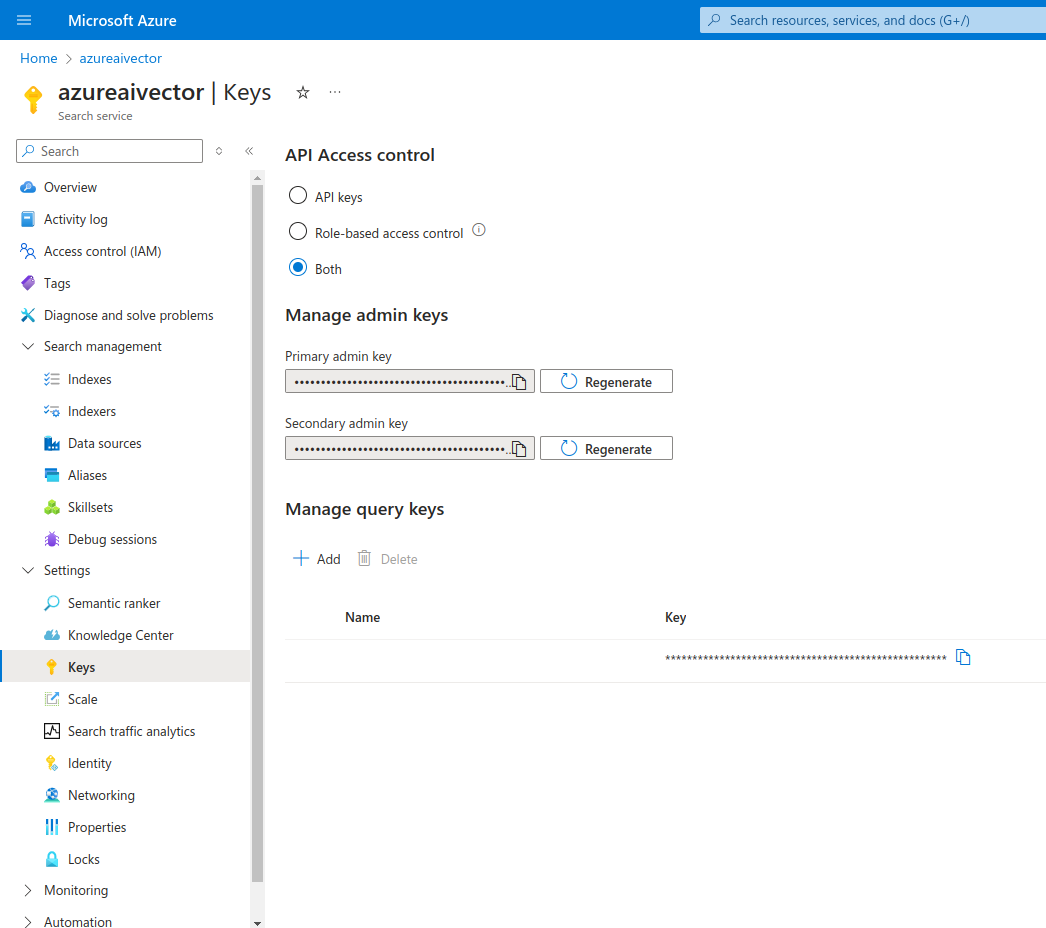Click the sidebar search field
The image size is (1046, 928).
(x=108, y=150)
